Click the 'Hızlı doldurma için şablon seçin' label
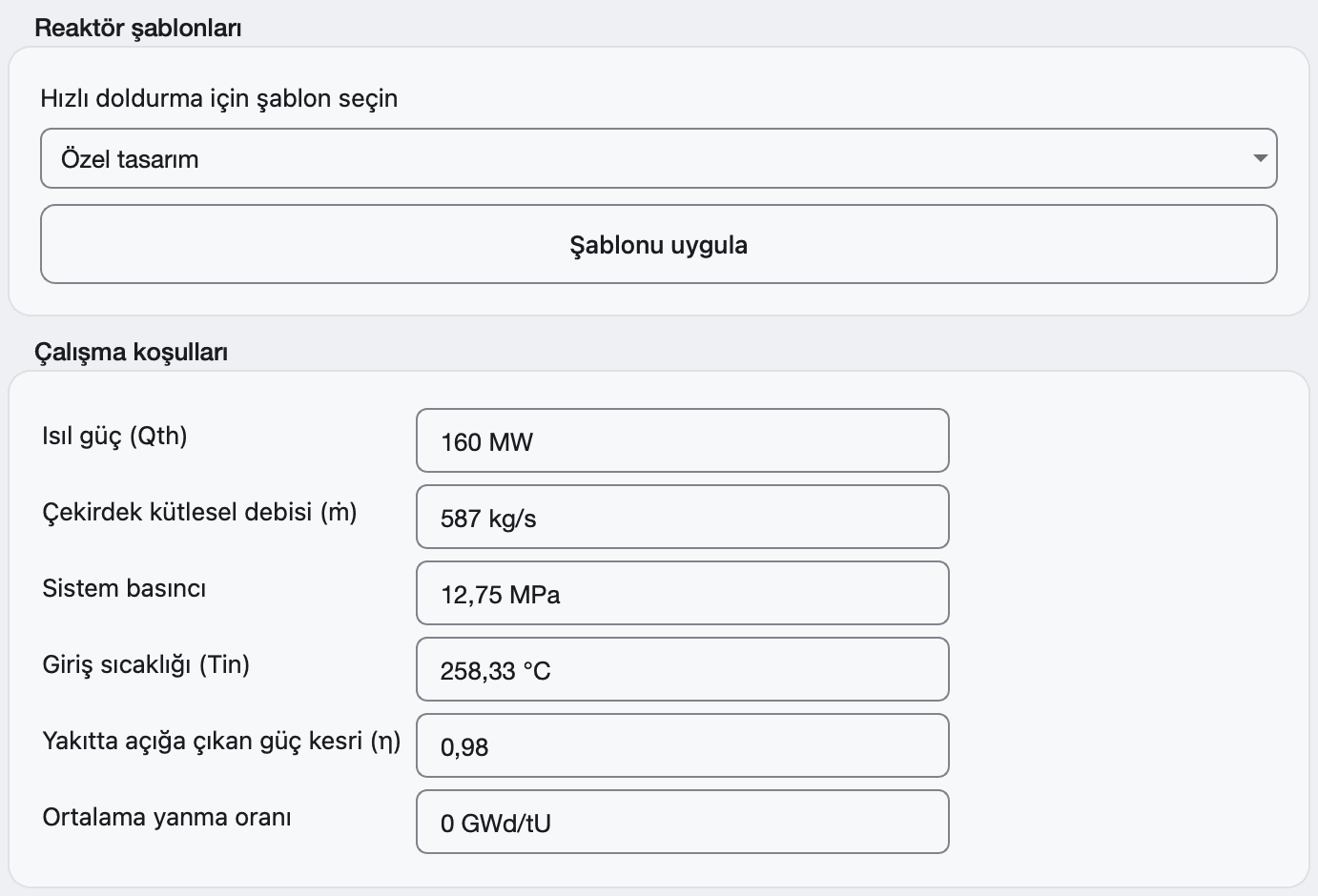Screen dimensions: 1318x896 (x=219, y=98)
